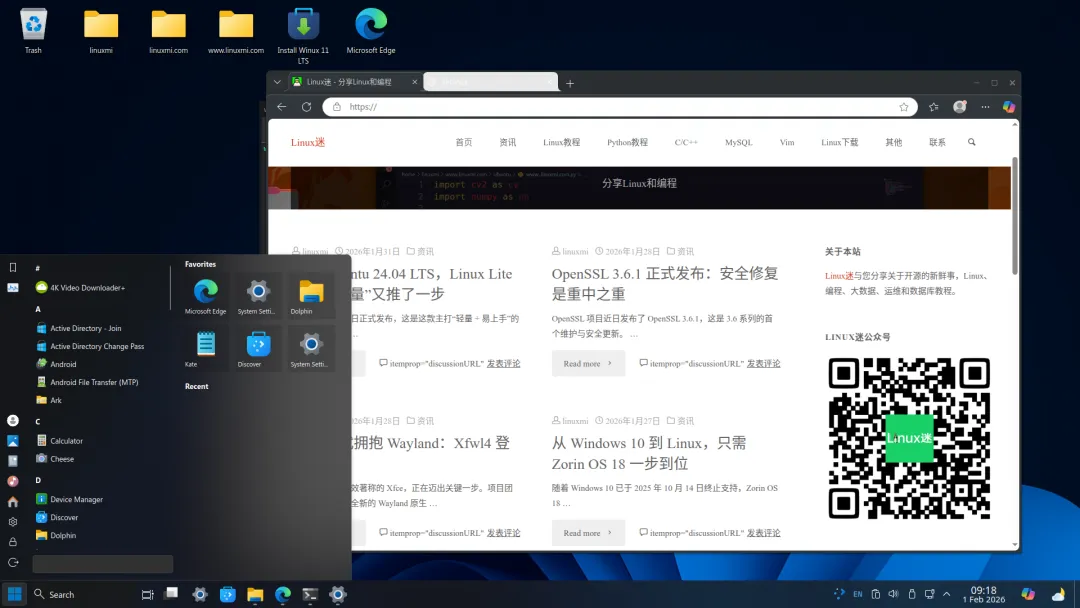Expand the Edge tab search dropdown
Image resolution: width=1080 pixels, height=608 pixels.
(277, 82)
